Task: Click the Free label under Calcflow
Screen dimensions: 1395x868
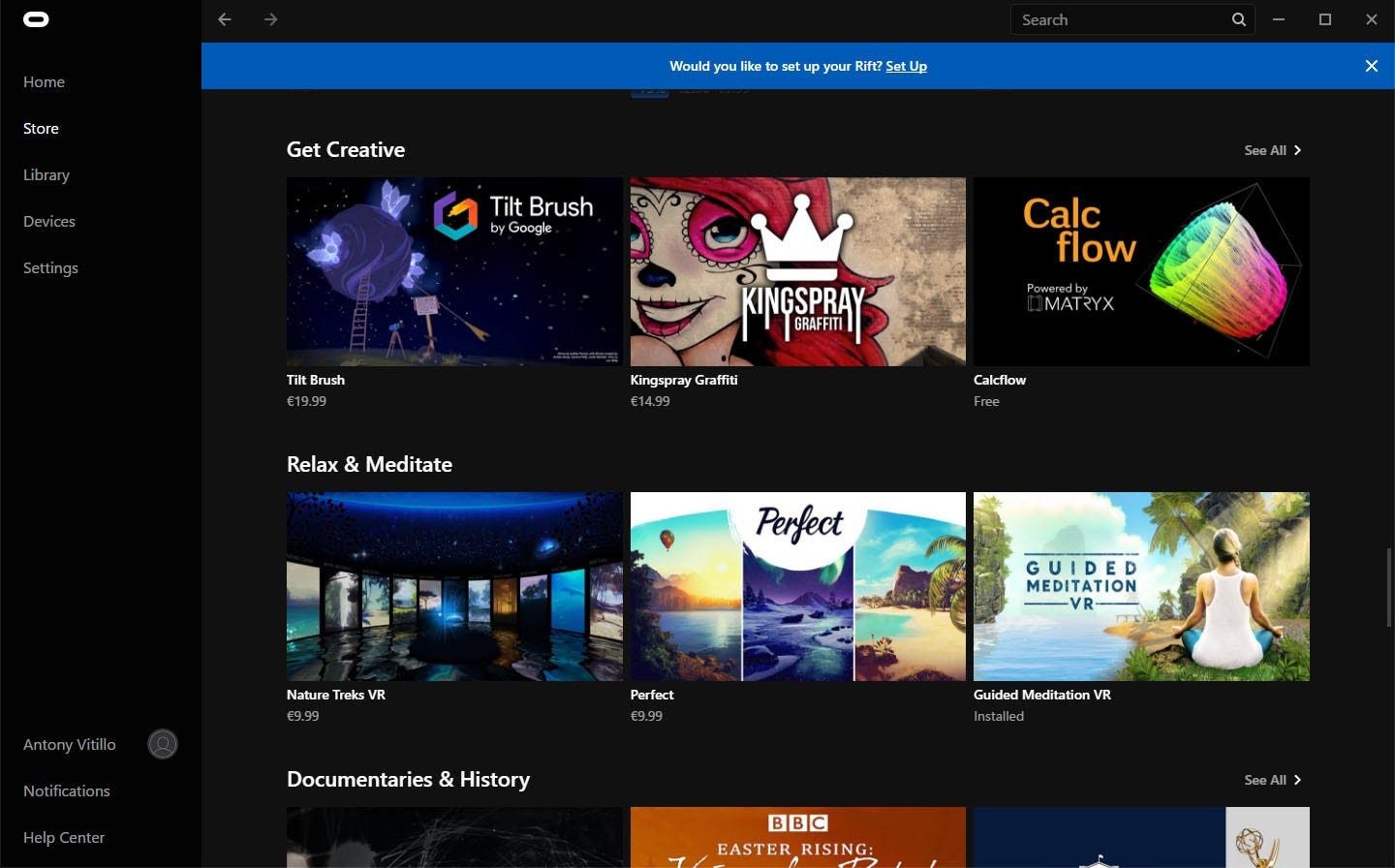Action: pos(986,401)
